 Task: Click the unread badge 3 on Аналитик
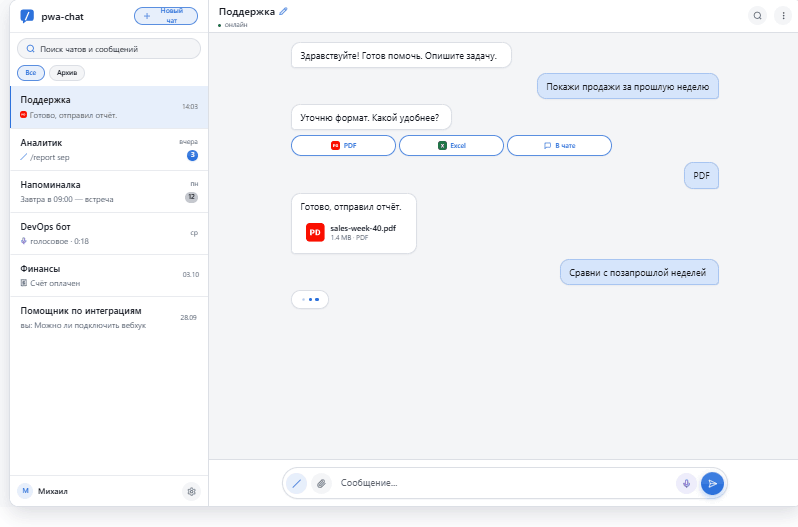tap(192, 155)
